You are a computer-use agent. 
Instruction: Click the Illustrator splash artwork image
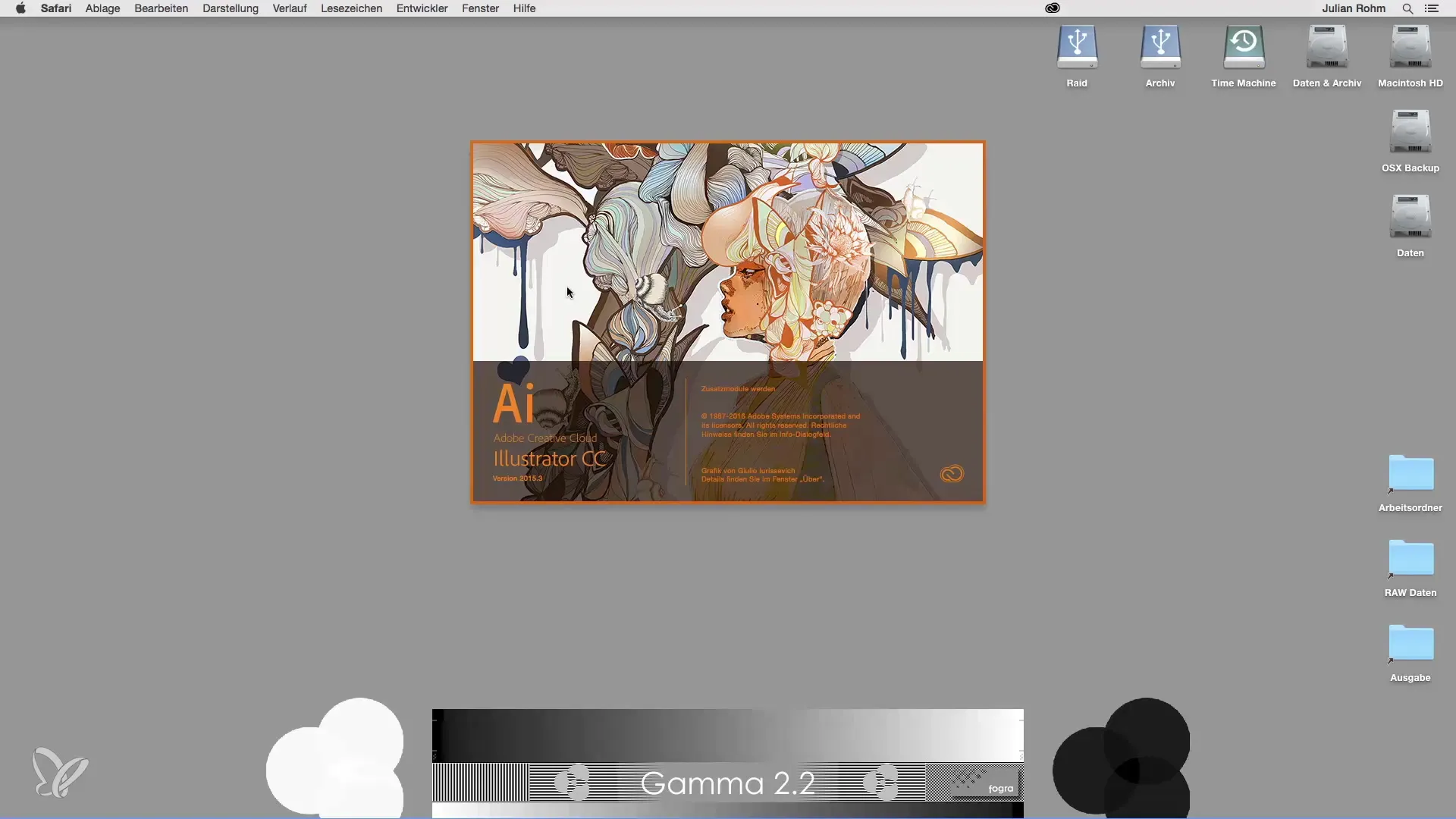click(x=728, y=252)
